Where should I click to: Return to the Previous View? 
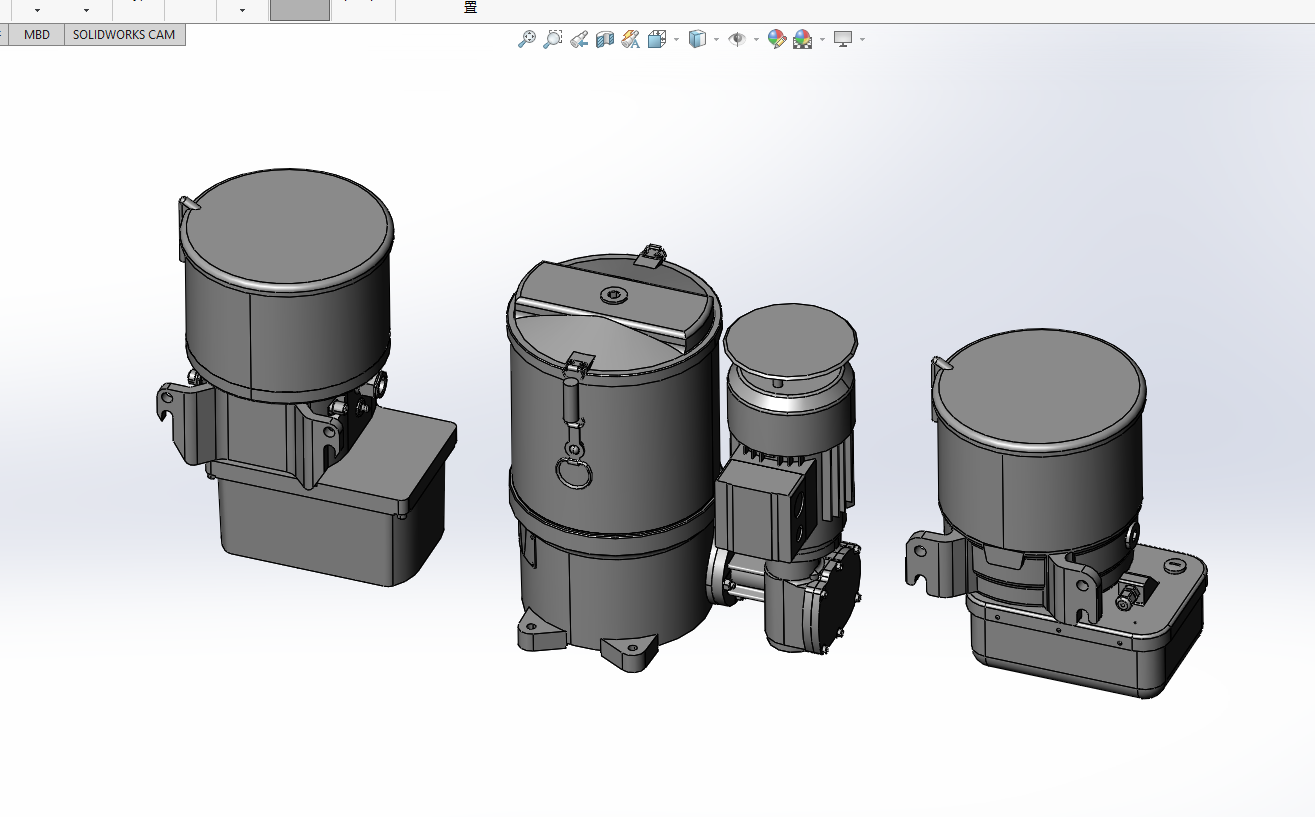click(579, 40)
